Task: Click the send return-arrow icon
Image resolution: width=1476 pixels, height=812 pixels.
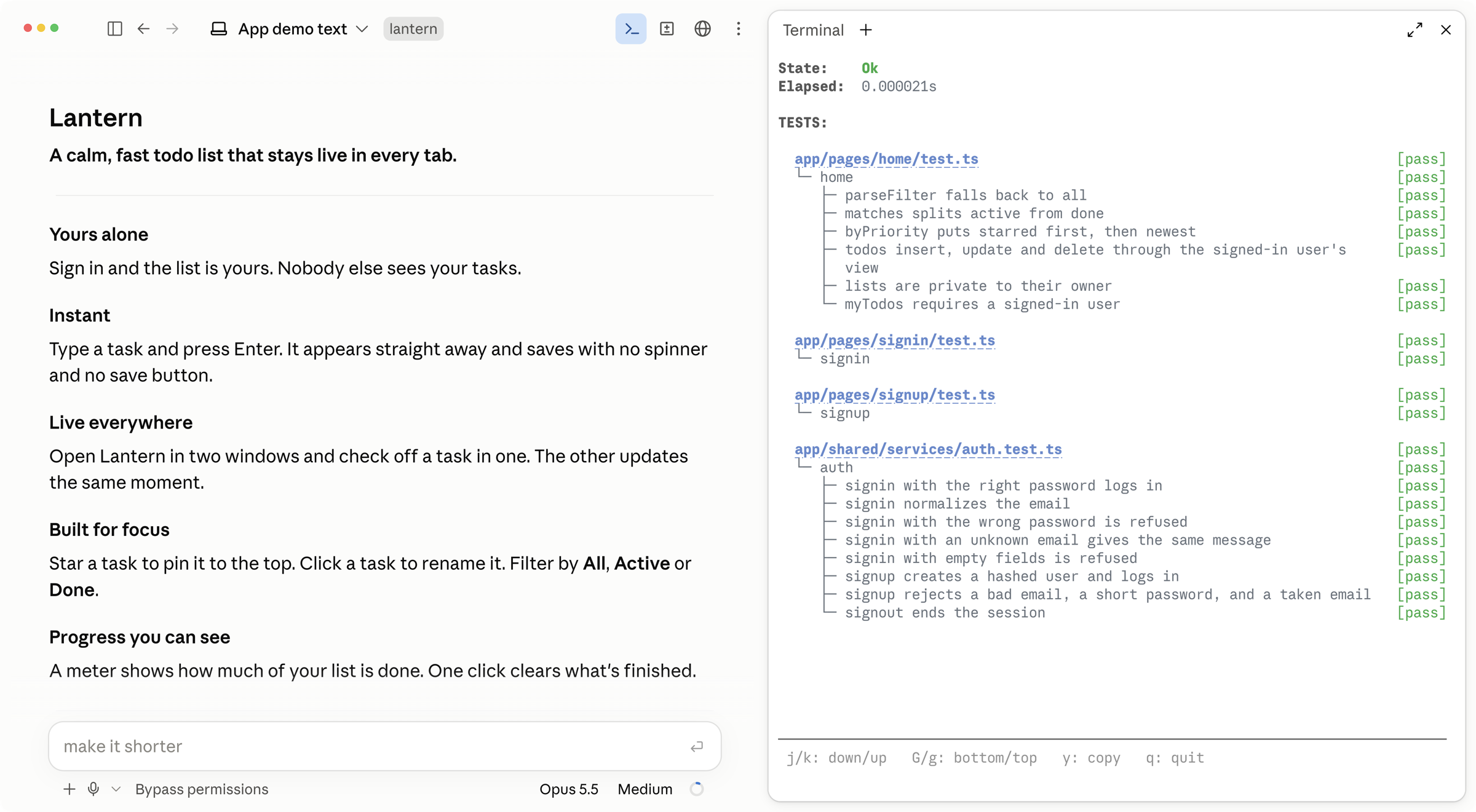Action: tap(697, 747)
